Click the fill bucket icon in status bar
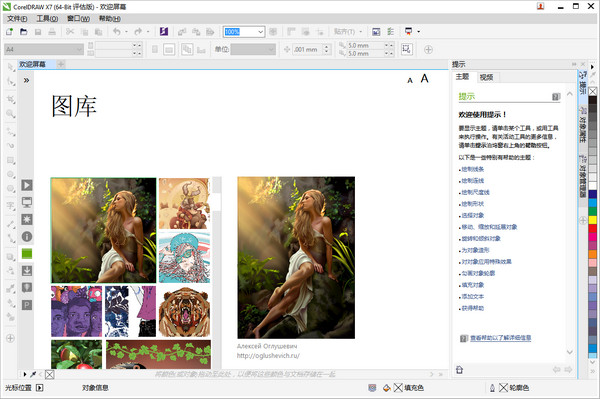600x399 pixels. coord(386,388)
